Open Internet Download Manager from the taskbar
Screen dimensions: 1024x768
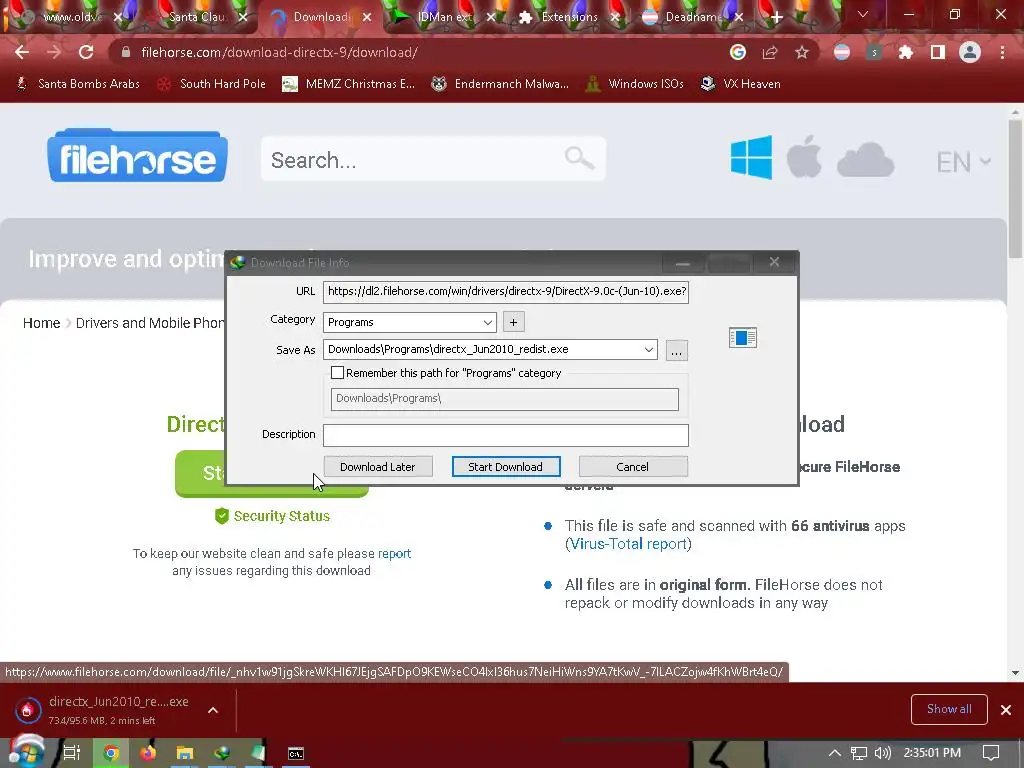pos(222,754)
